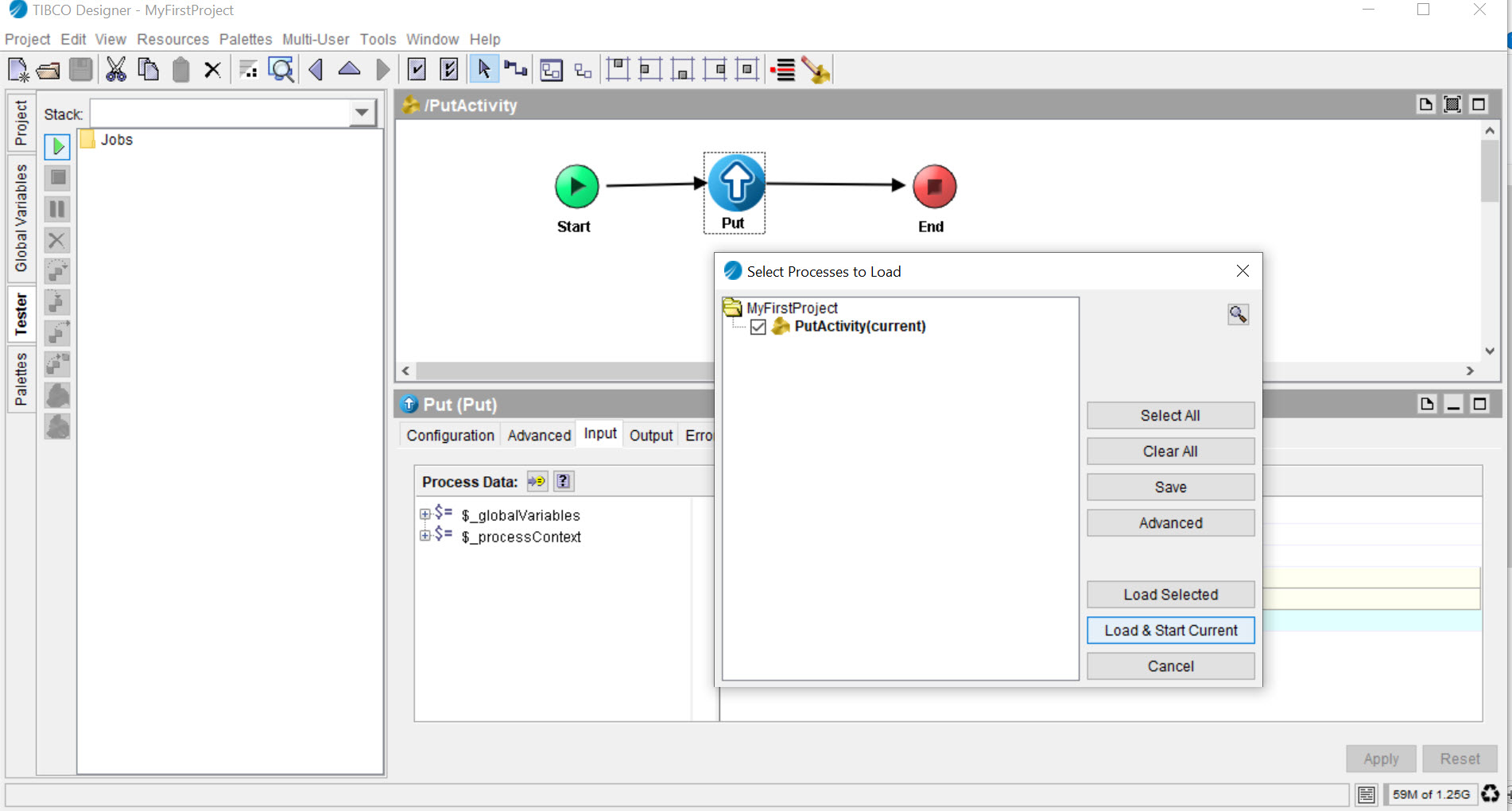
Task: Click the green Start testing play icon
Action: coord(57,146)
